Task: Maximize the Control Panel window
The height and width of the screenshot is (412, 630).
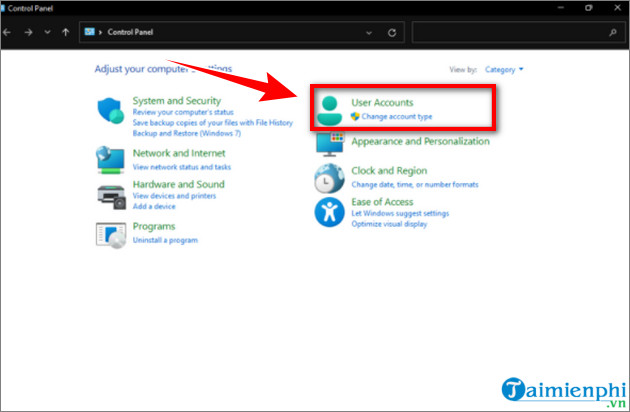Action: (x=589, y=8)
